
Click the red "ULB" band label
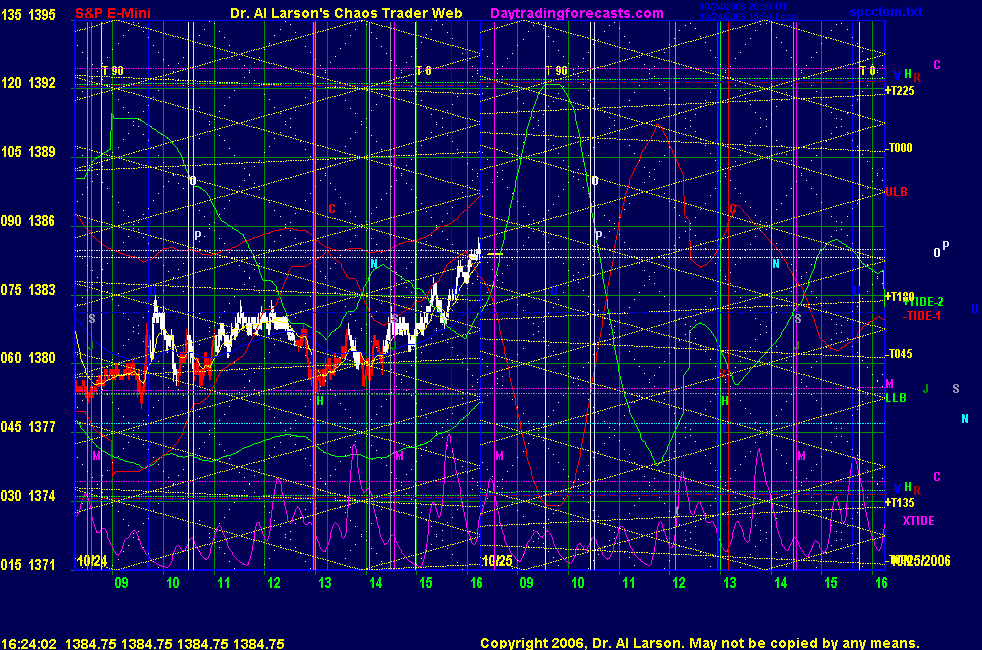[896, 192]
